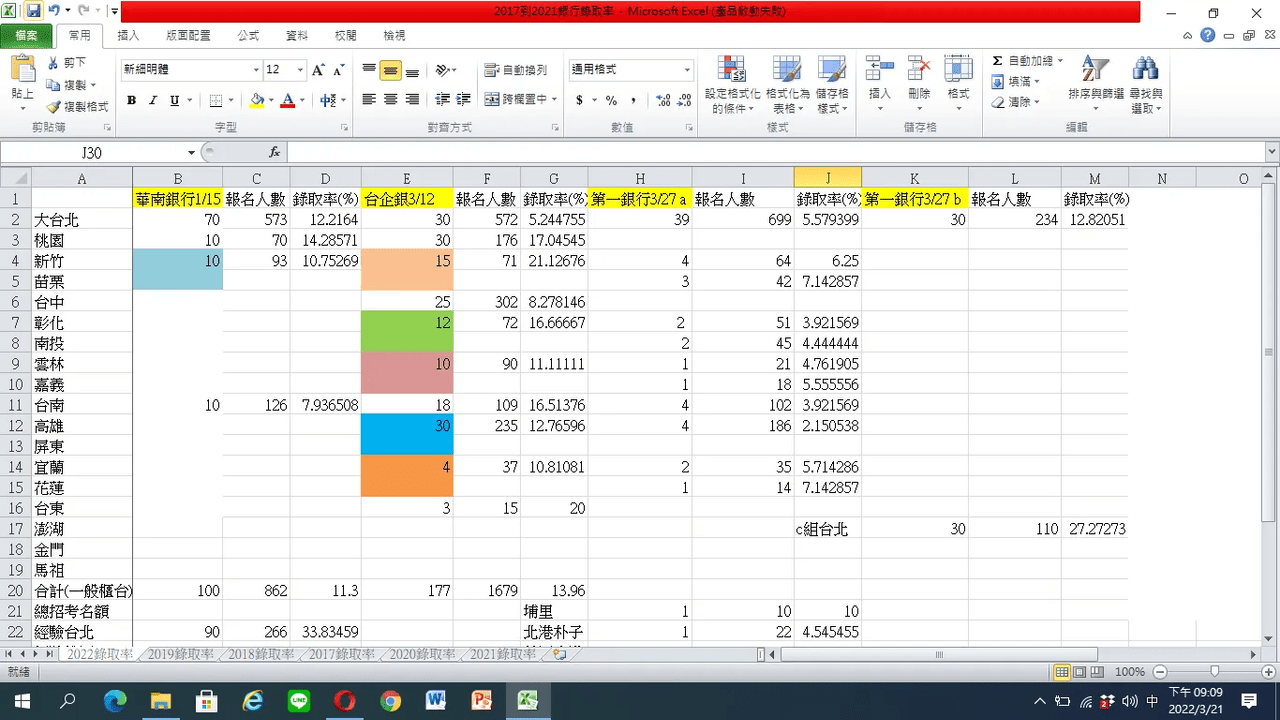The height and width of the screenshot is (720, 1280).
Task: Click the 刪除 cells button
Action: coord(919,83)
